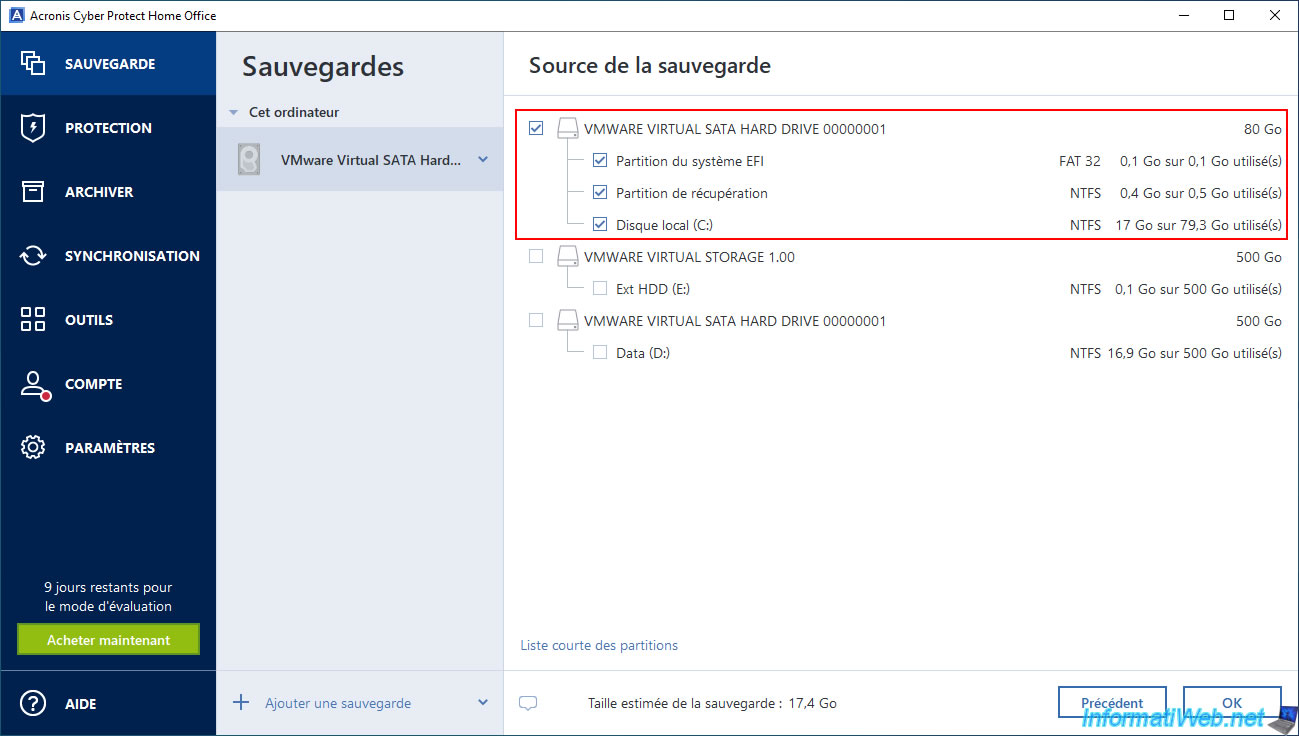Click the Paramètres gear icon
Image resolution: width=1299 pixels, height=736 pixels.
(33, 448)
